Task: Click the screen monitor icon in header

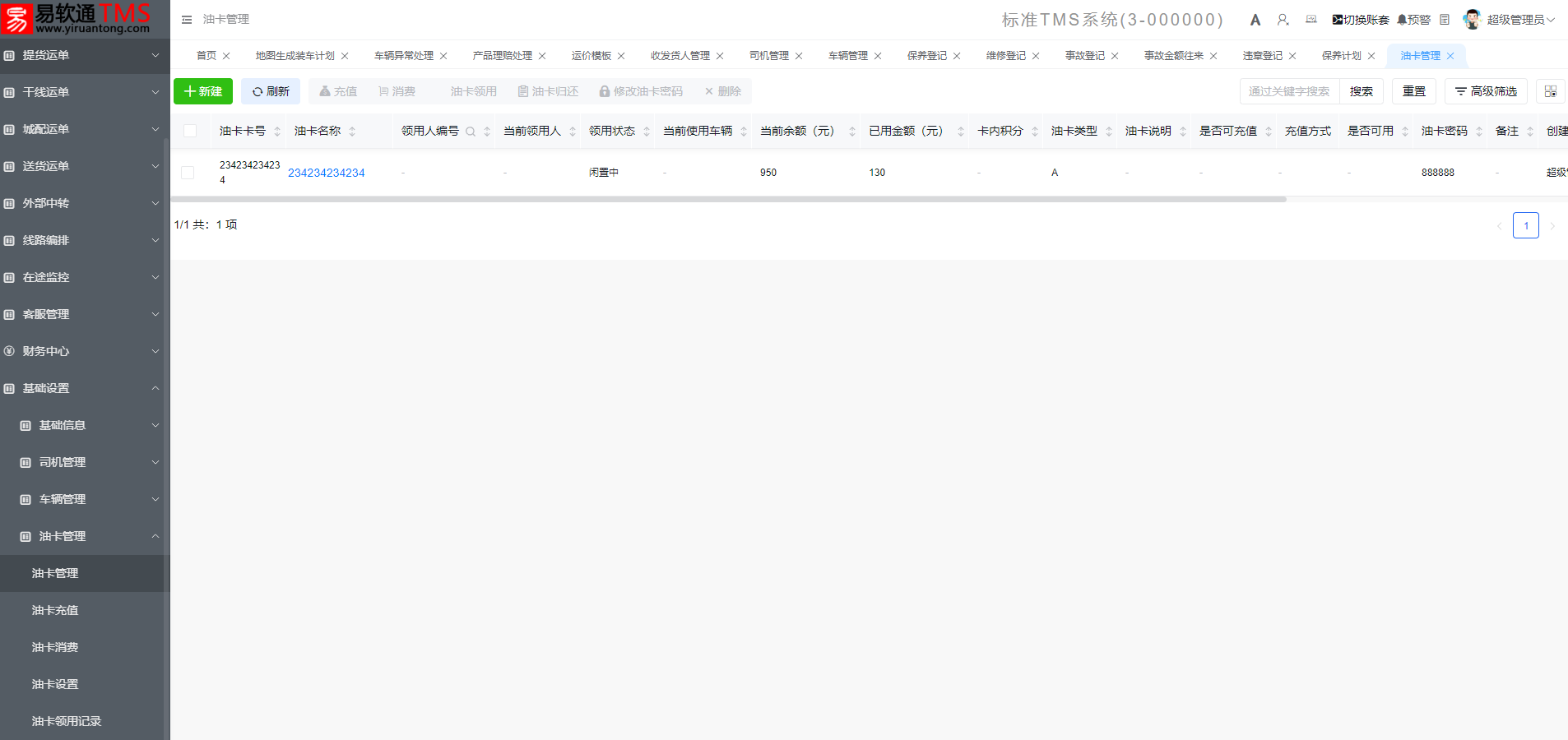Action: (x=1311, y=20)
